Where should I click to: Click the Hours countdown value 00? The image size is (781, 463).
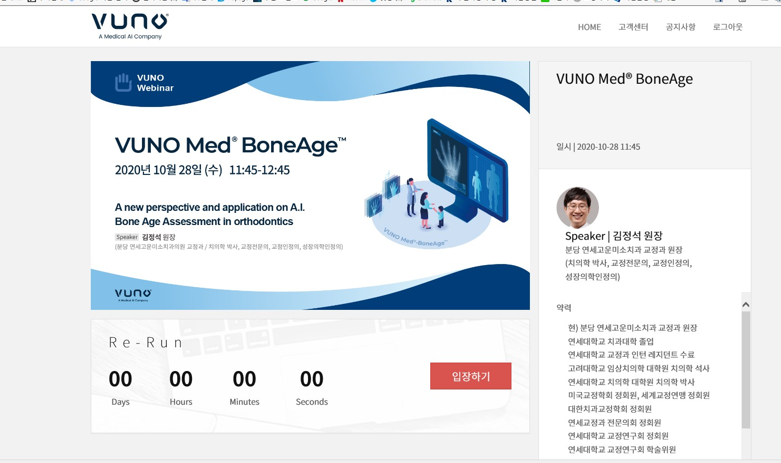[181, 379]
